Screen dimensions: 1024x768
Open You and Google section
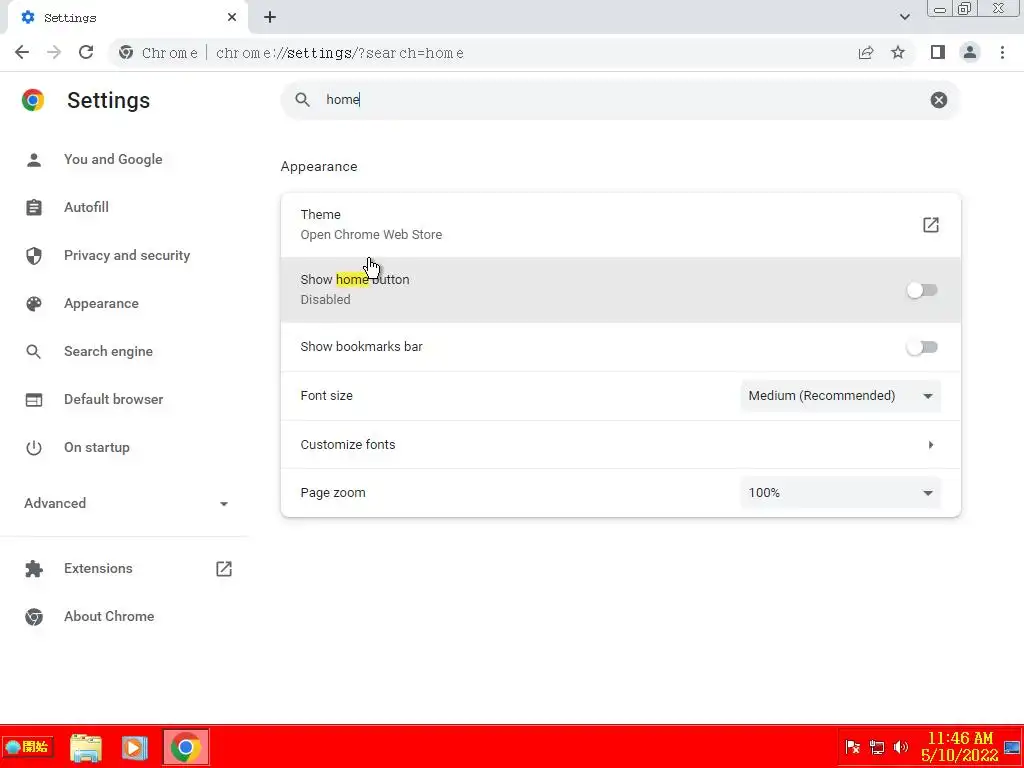(x=113, y=159)
